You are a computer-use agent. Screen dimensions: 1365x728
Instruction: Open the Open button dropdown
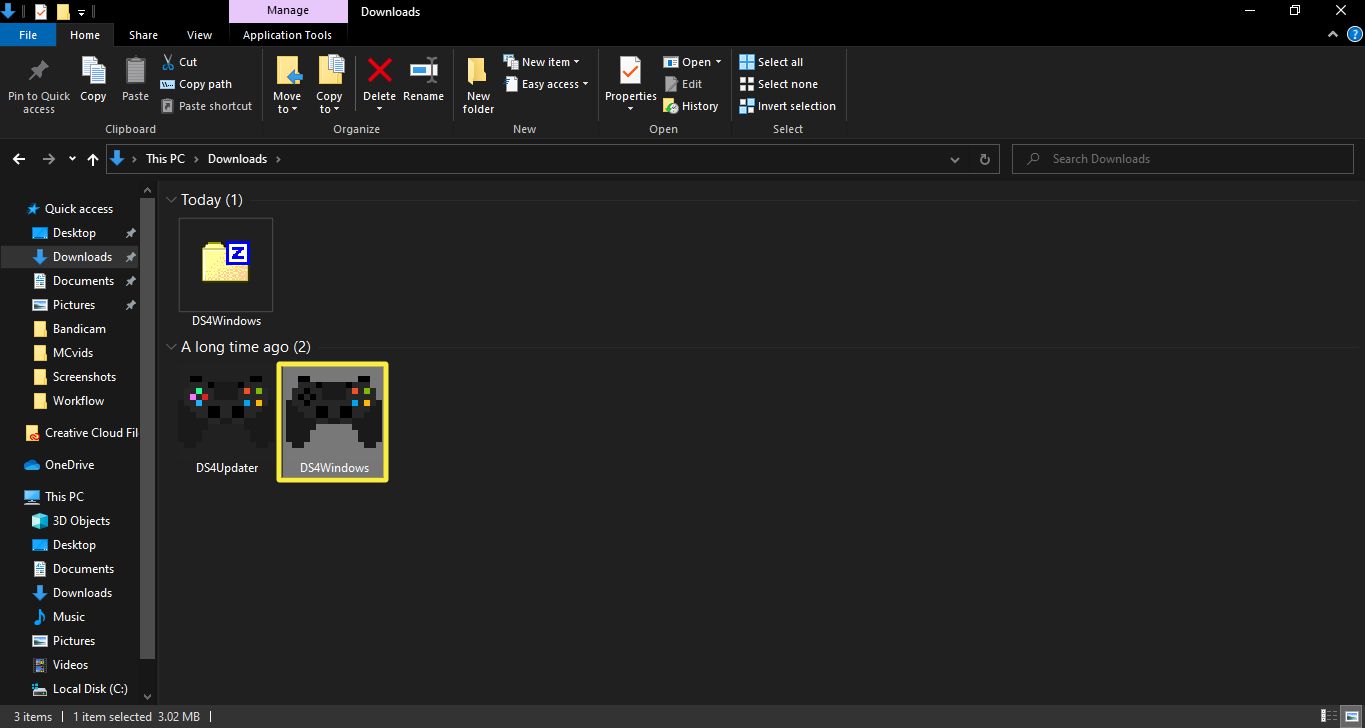[718, 62]
